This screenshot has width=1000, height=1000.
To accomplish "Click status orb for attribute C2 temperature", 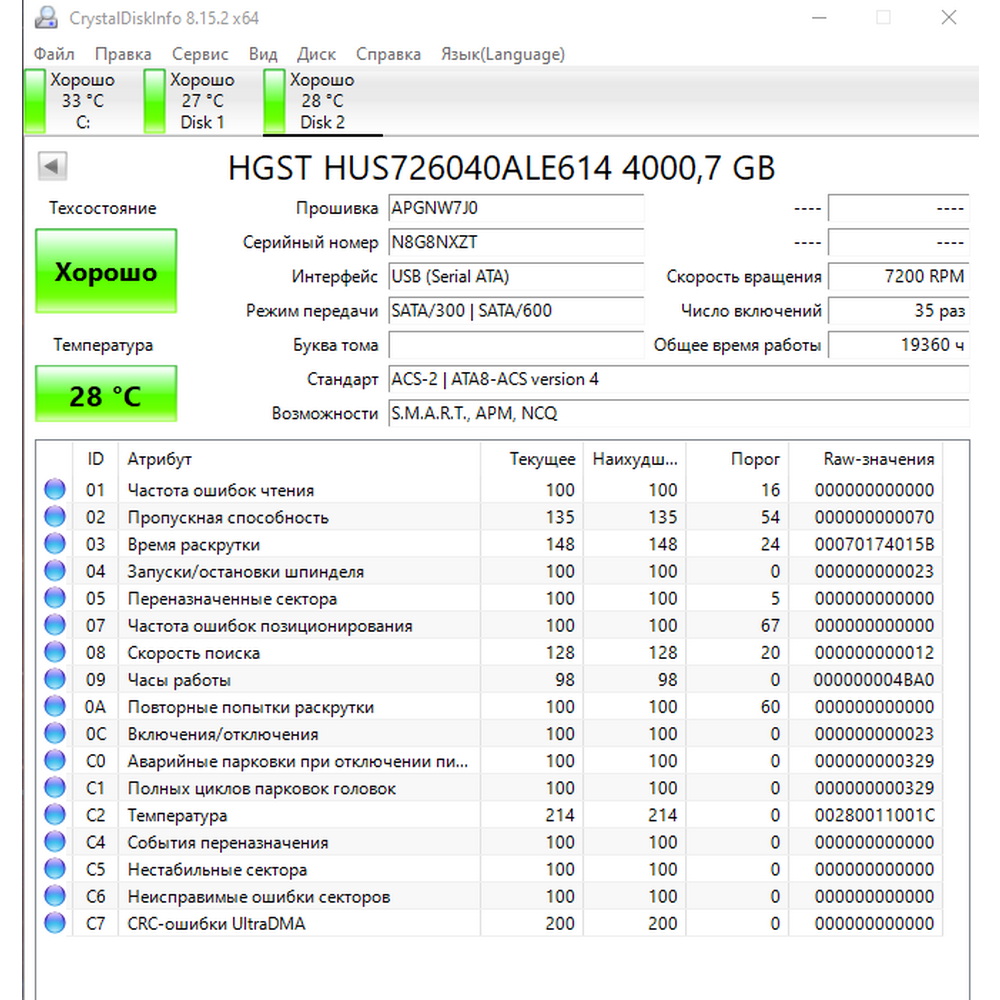I will (x=55, y=814).
